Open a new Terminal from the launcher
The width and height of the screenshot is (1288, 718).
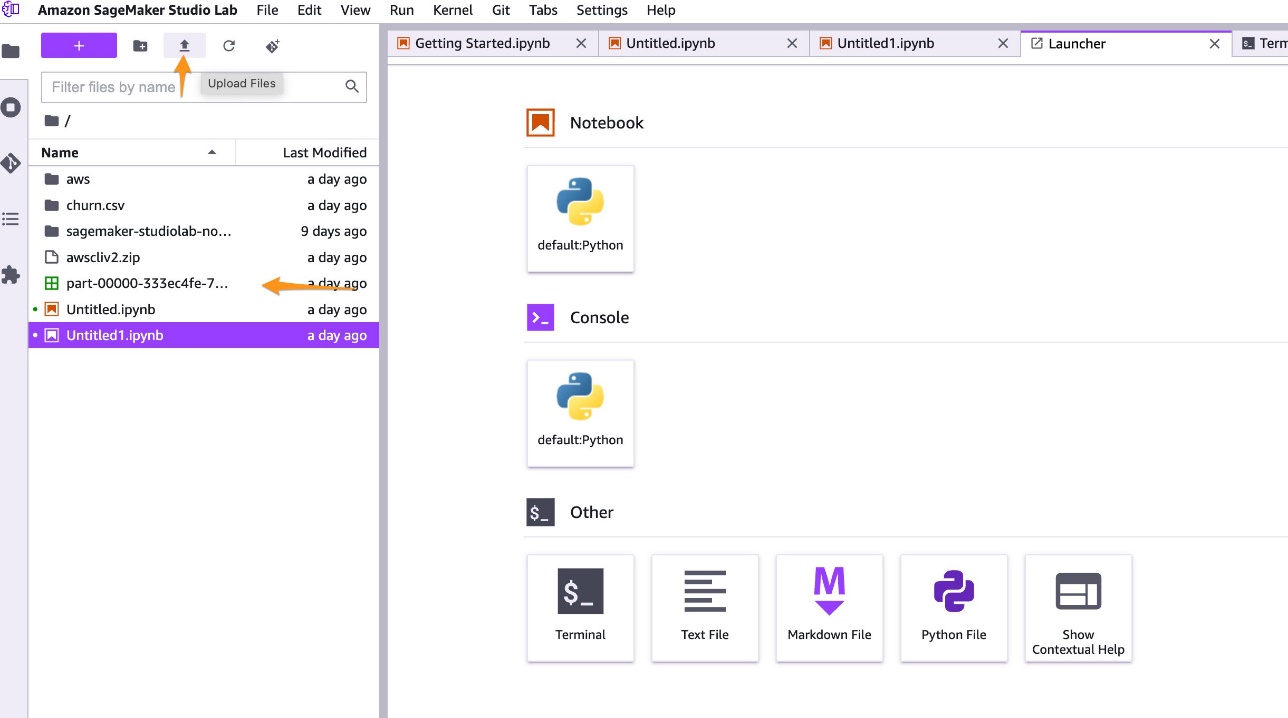tap(580, 608)
